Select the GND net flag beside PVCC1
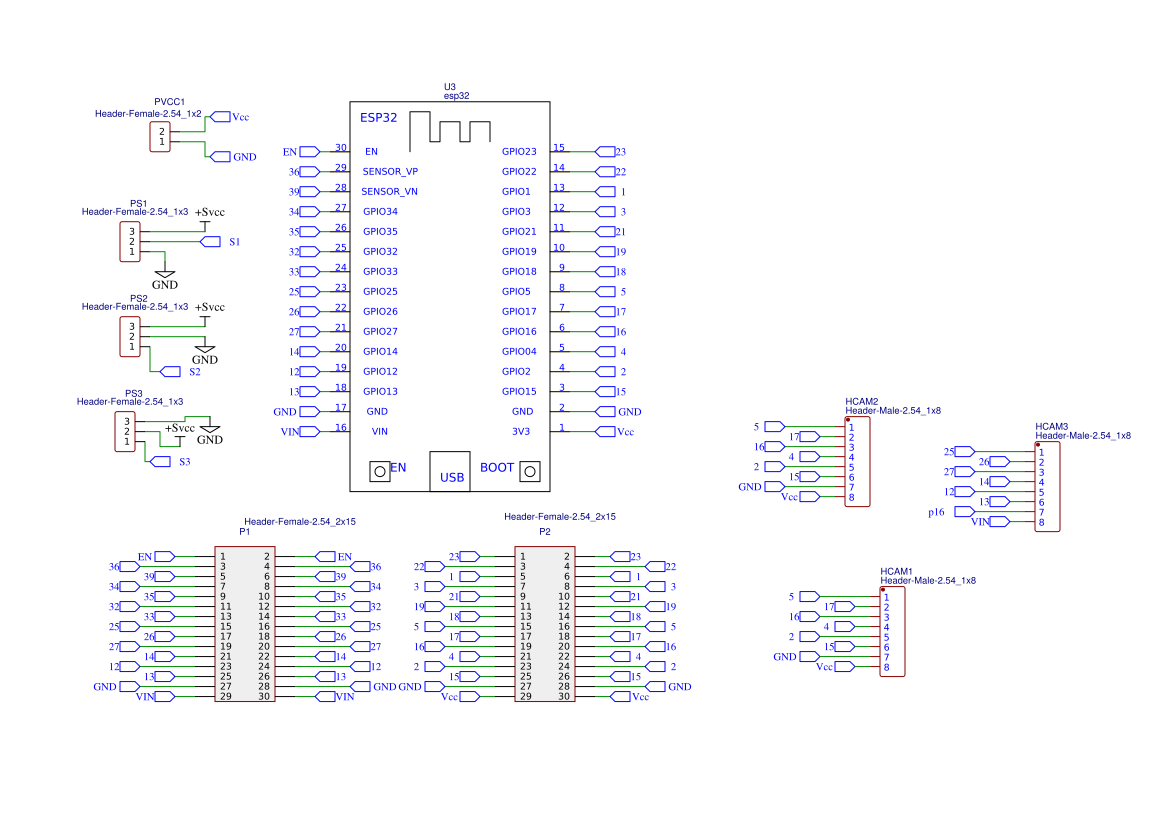The width and height of the screenshot is (1169, 827). point(220,157)
